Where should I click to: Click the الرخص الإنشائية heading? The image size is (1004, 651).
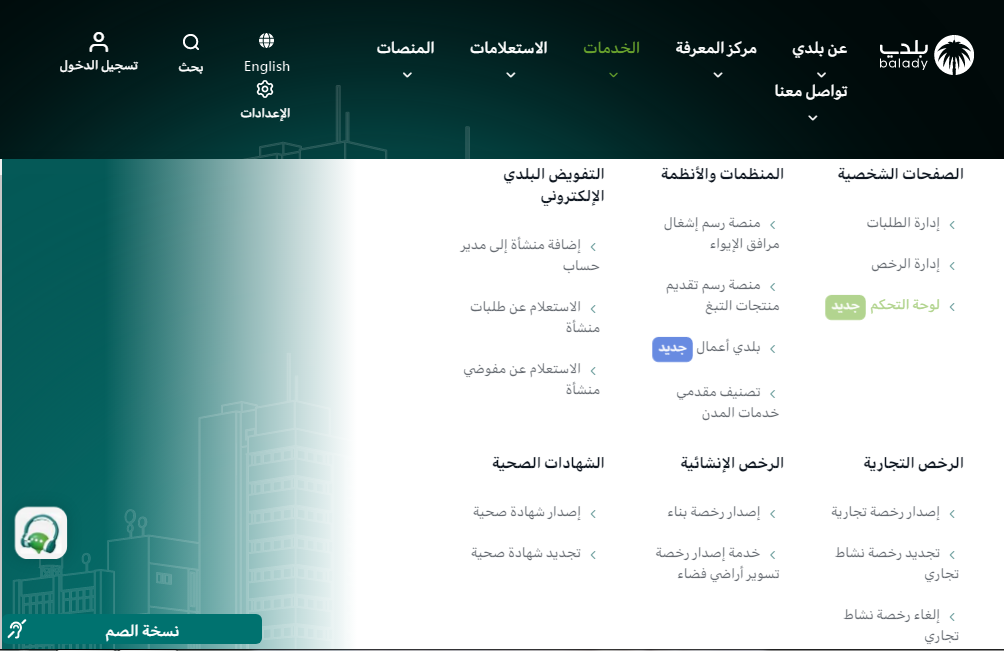click(732, 463)
